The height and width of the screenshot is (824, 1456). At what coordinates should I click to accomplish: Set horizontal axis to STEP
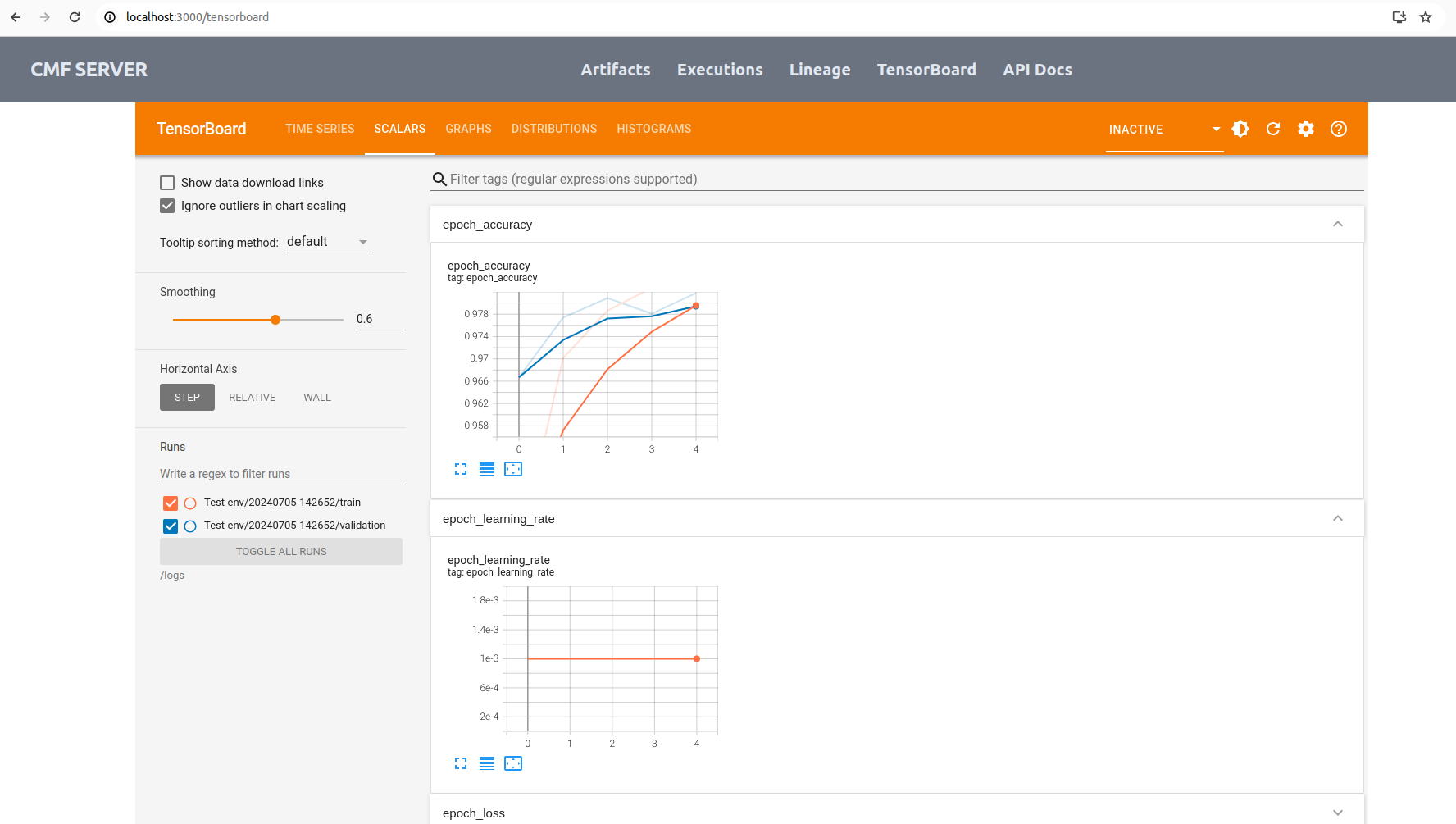[x=187, y=398]
